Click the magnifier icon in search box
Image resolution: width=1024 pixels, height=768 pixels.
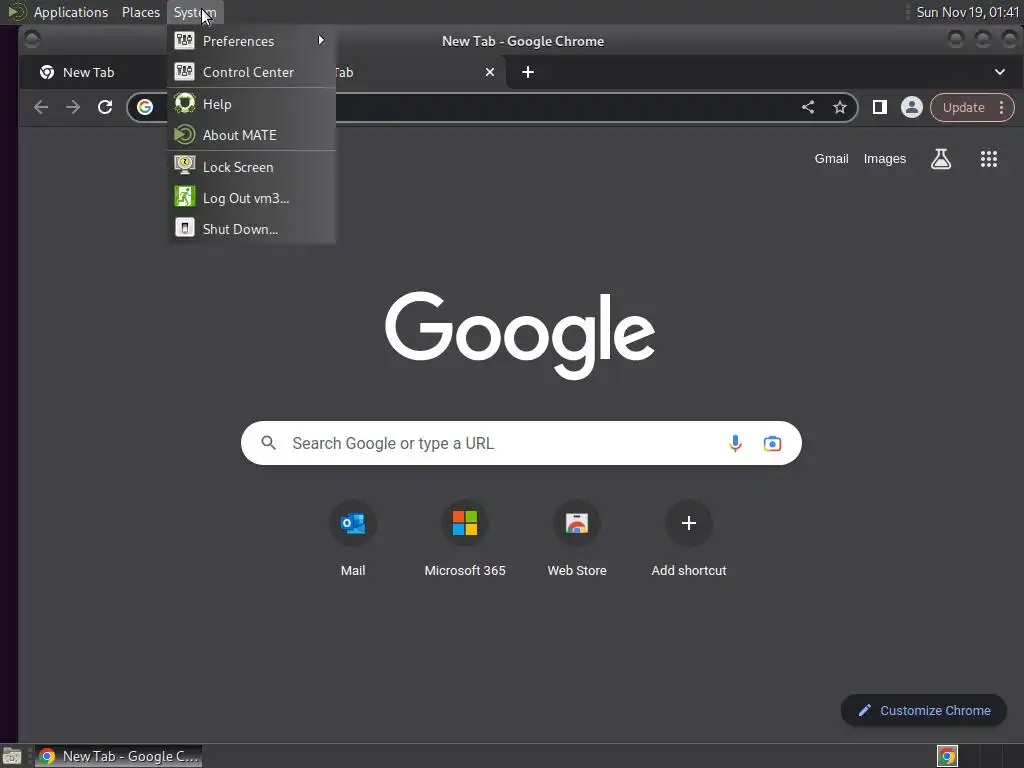click(x=268, y=443)
